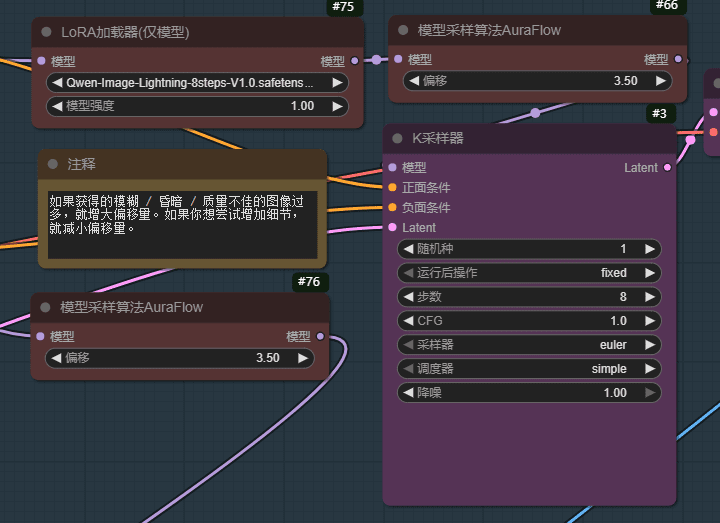Click the 注释 note text area
720x523 pixels.
(182, 225)
